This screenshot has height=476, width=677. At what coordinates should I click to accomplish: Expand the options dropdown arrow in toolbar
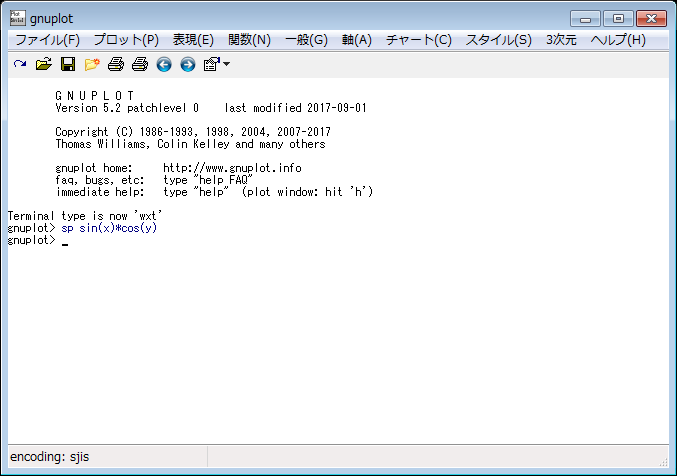tap(226, 64)
